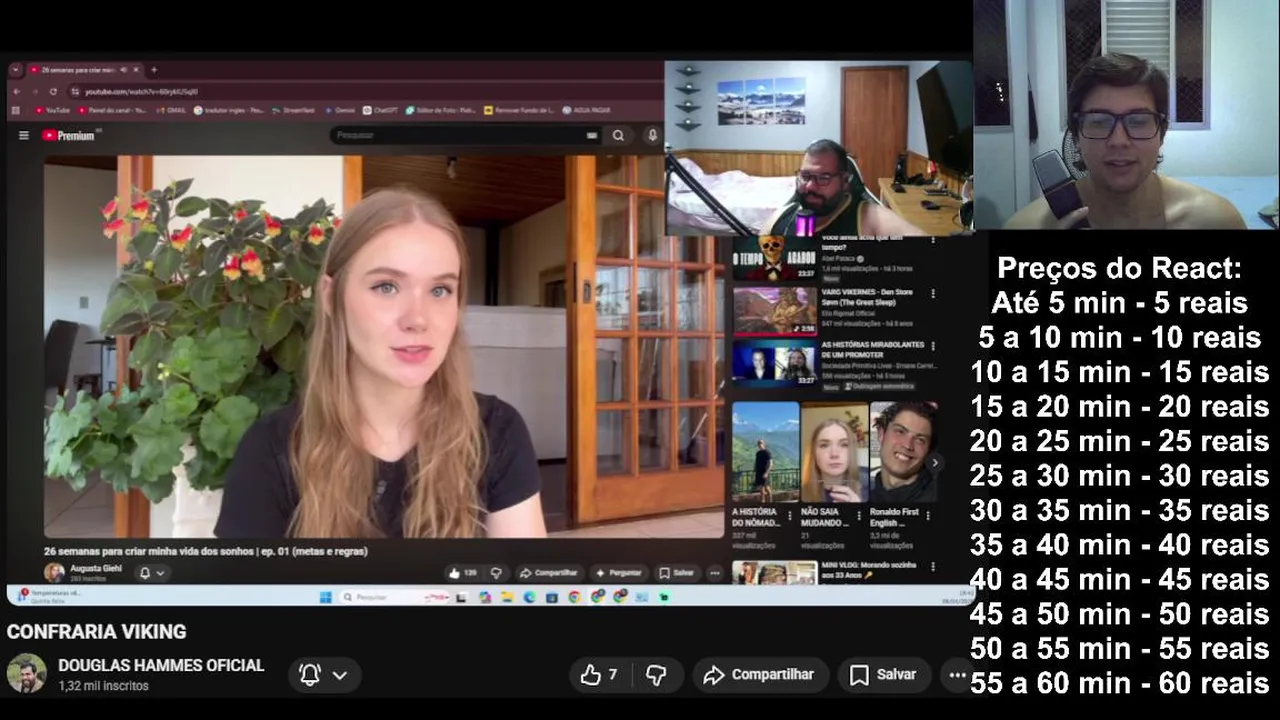
Task: Like the '26 semanas' video (139)
Action: 463,573
